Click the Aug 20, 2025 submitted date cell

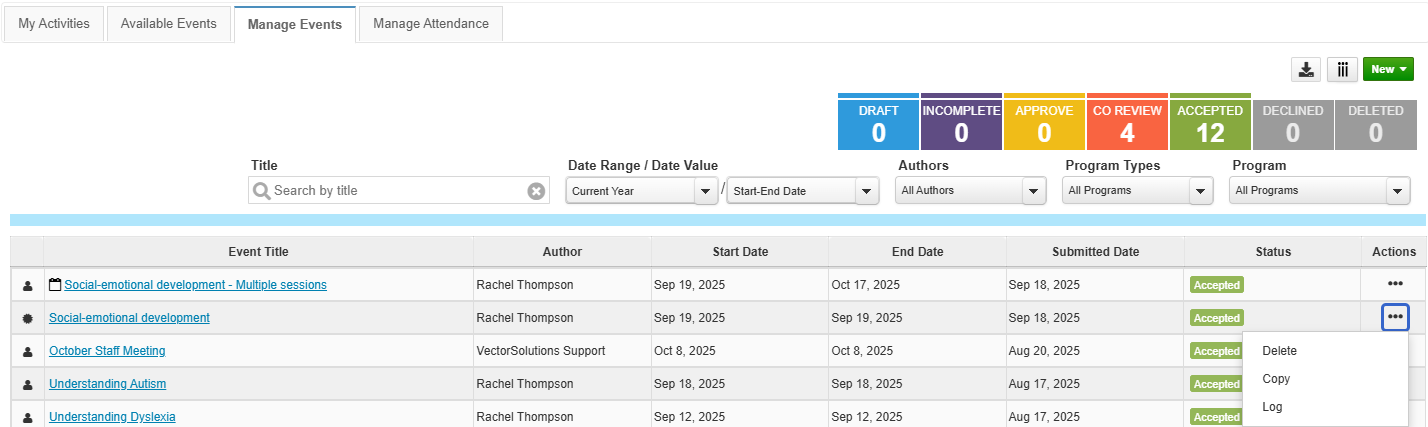[1095, 351]
